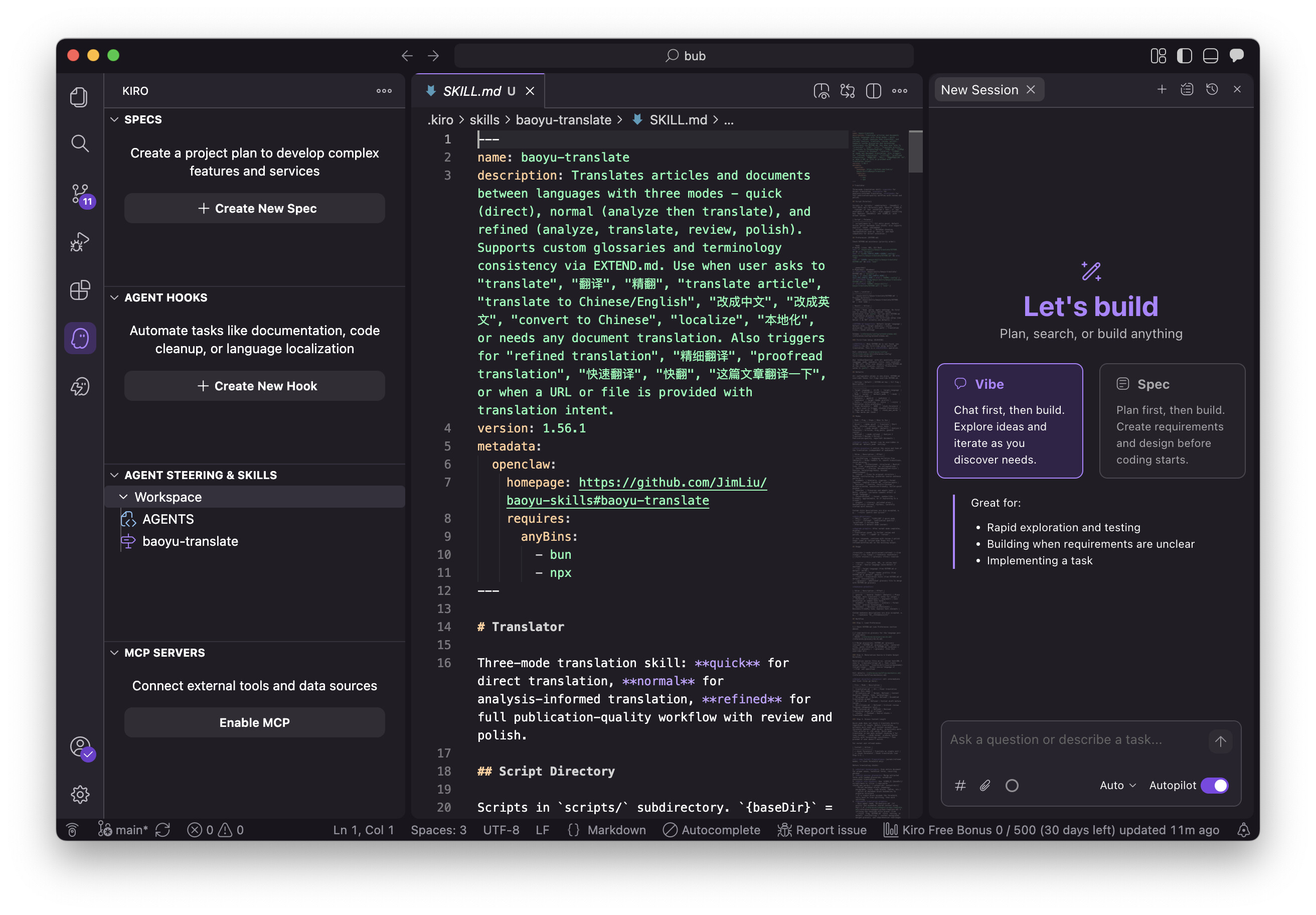The height and width of the screenshot is (915, 1316).
Task: Toggle Autocomplete in the status bar
Action: click(x=712, y=830)
